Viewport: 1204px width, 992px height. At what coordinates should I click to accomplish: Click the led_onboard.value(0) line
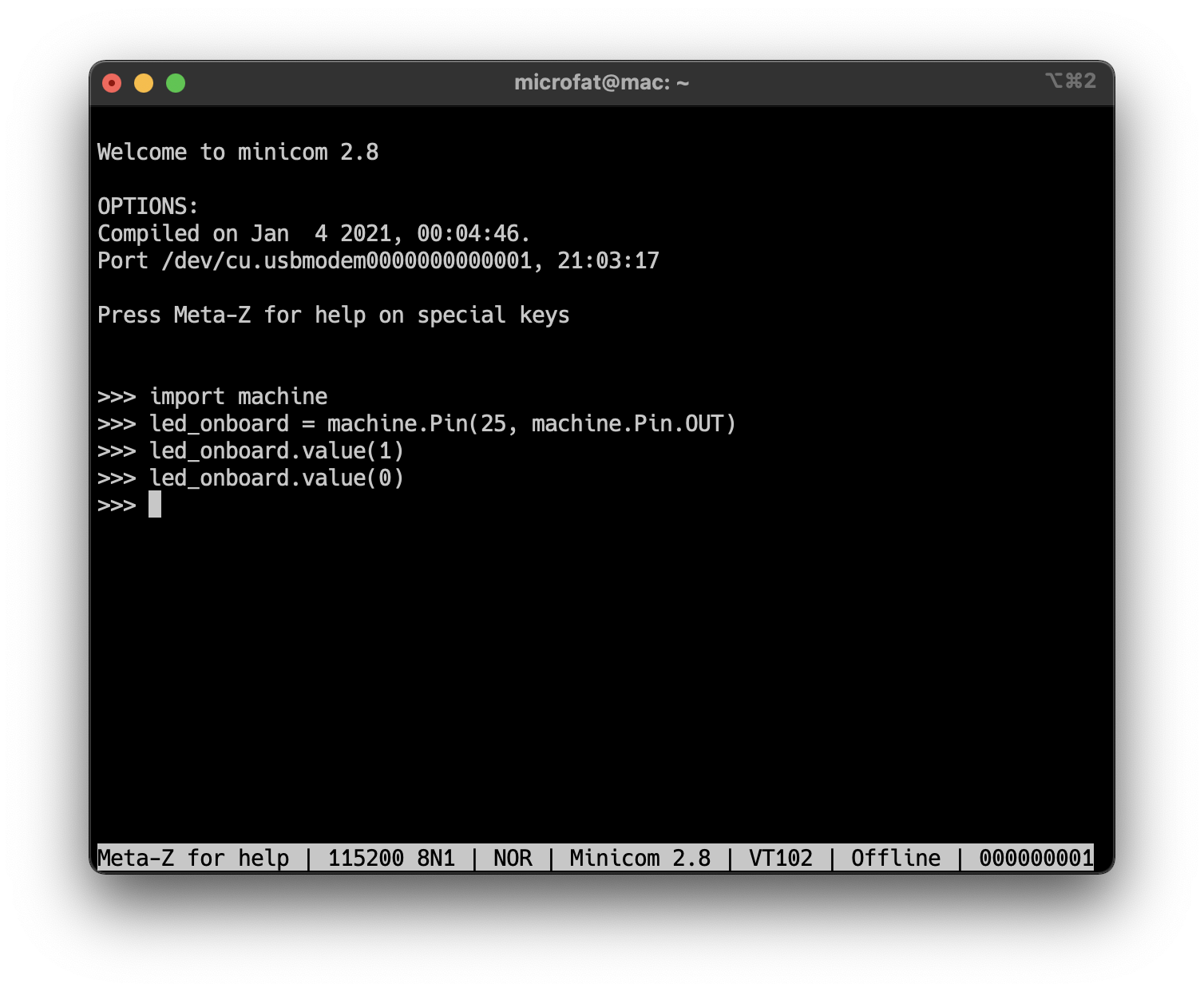click(x=251, y=478)
